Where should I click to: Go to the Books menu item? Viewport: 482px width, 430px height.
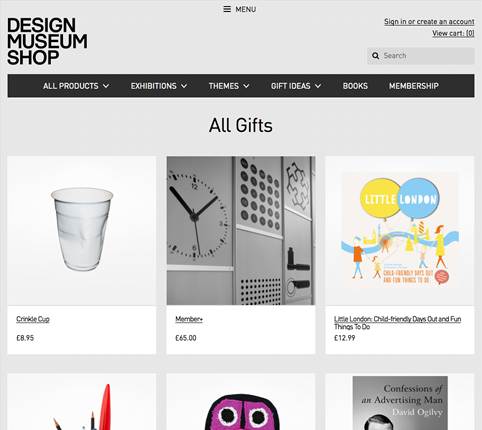pyautogui.click(x=355, y=86)
